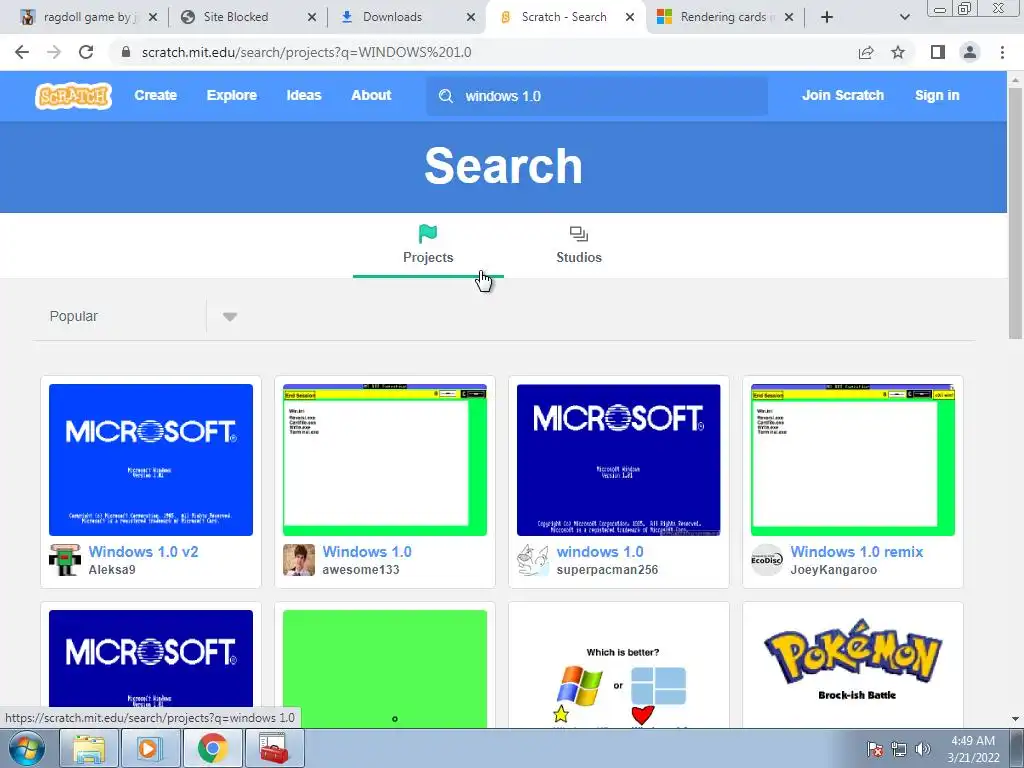
Task: Click the Chrome taskbar icon
Action: (x=212, y=748)
